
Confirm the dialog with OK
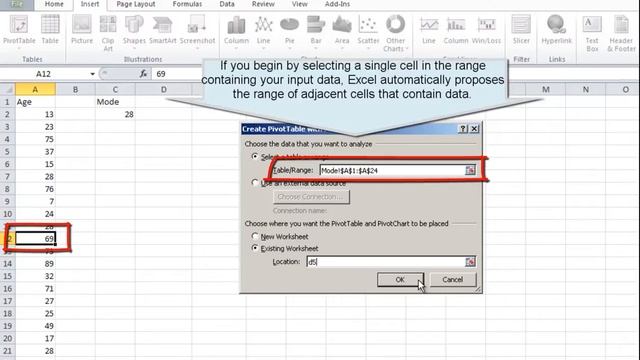click(x=400, y=280)
